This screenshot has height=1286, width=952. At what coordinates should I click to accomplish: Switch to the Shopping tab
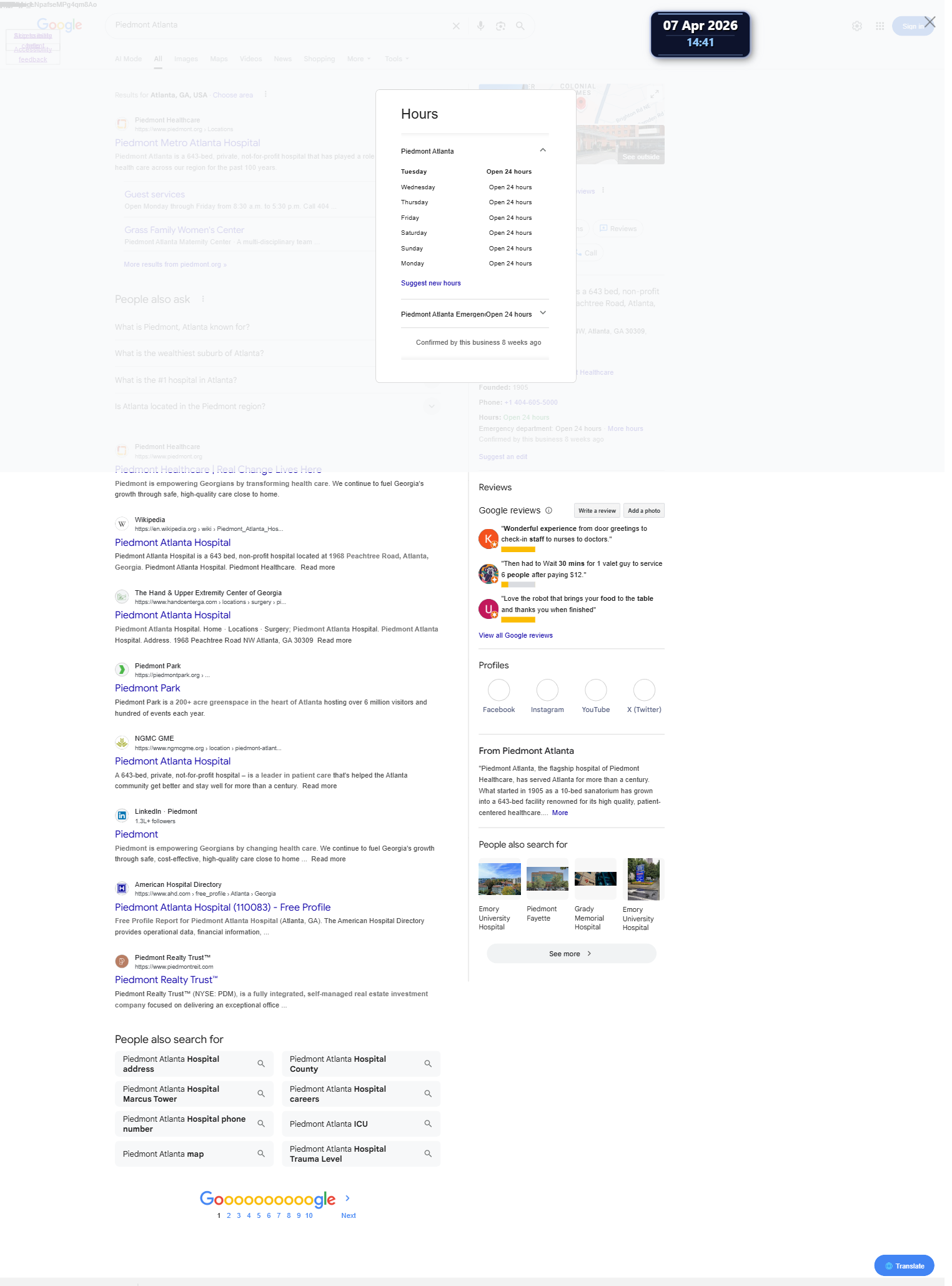coord(319,59)
